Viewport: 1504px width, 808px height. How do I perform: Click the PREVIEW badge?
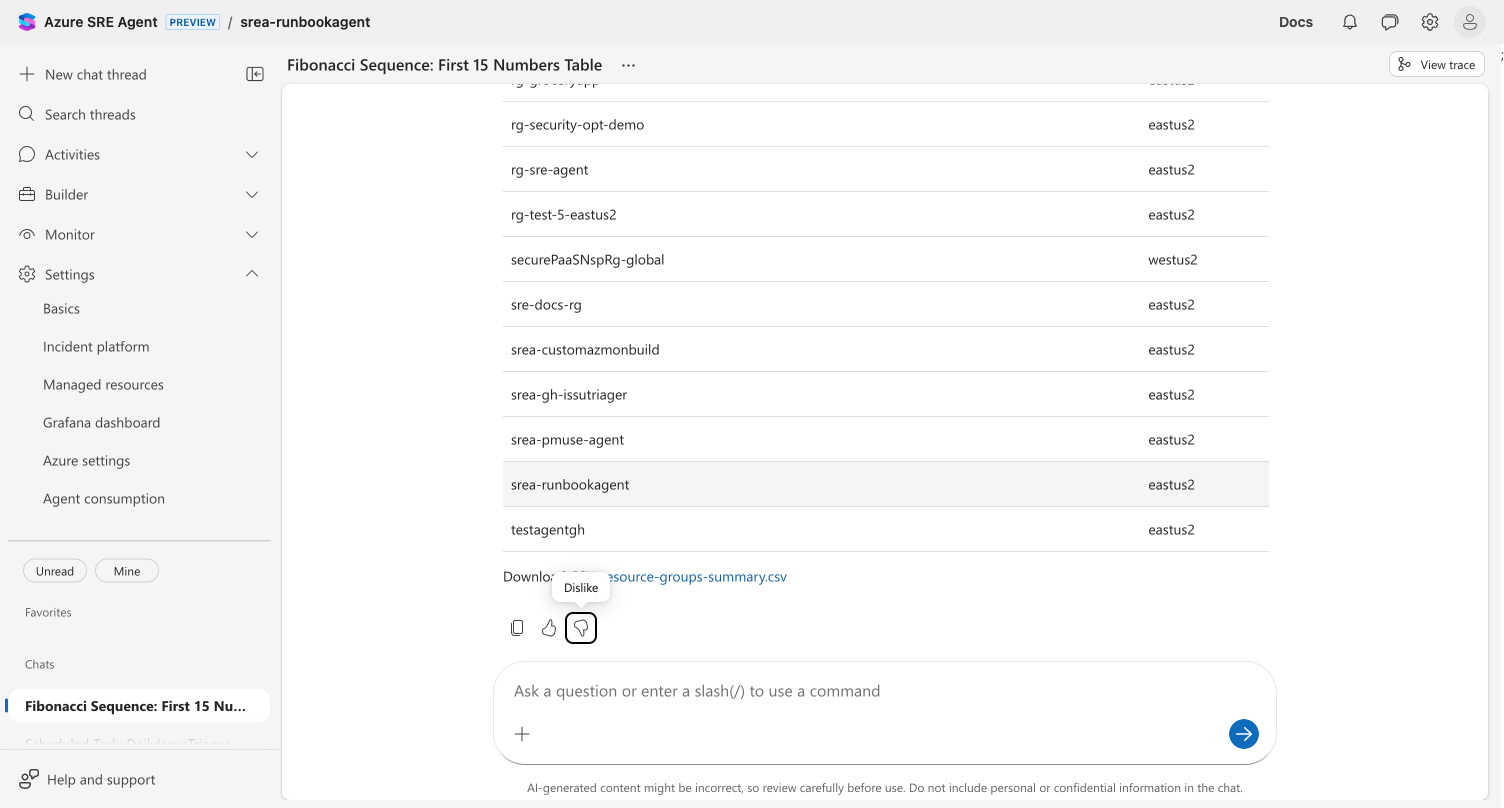[x=193, y=22]
